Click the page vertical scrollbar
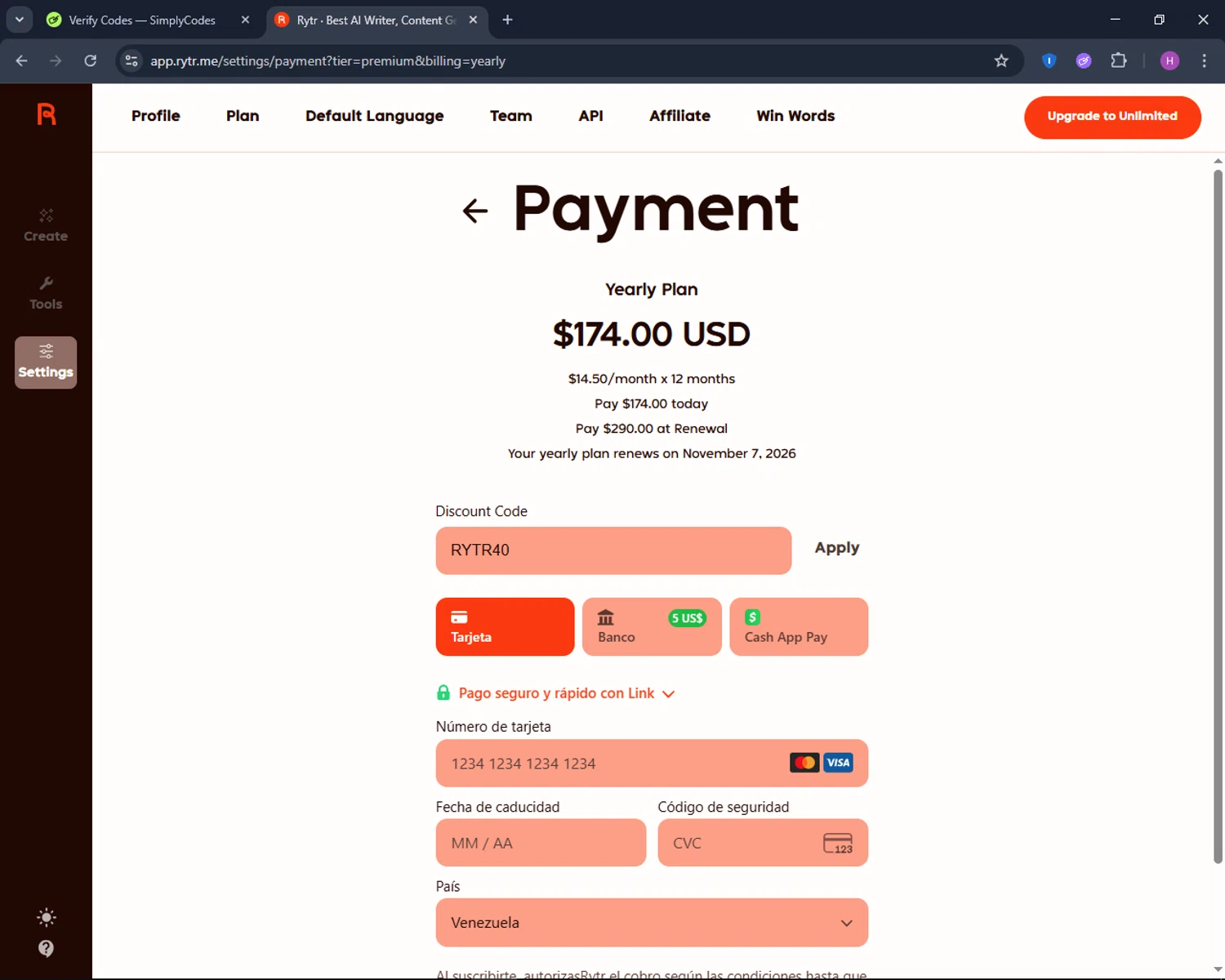Viewport: 1225px width, 980px height. point(1218,515)
